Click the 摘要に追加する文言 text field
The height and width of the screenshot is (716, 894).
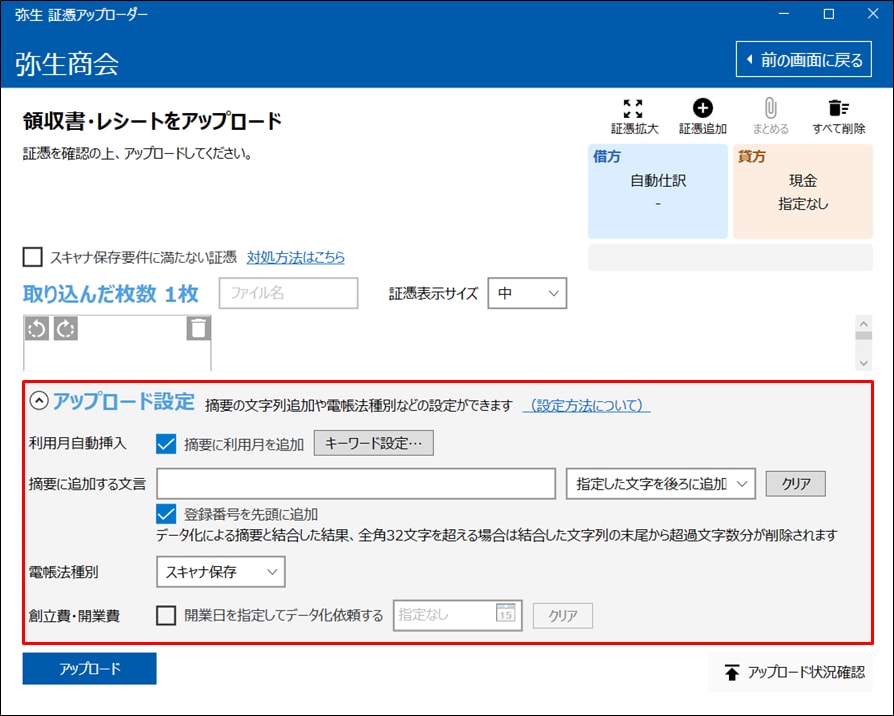(356, 484)
